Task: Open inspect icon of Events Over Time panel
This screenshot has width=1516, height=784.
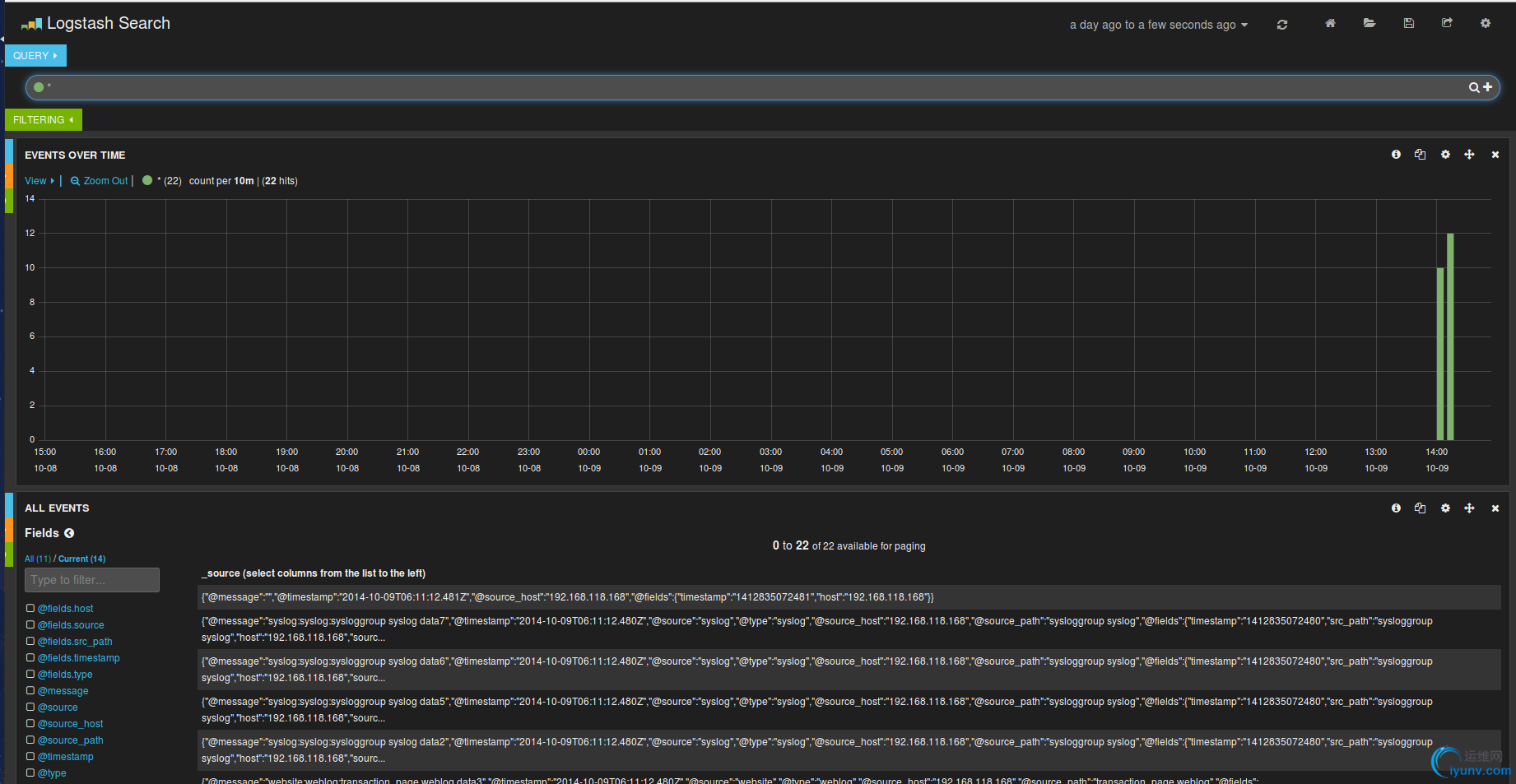Action: point(1420,155)
